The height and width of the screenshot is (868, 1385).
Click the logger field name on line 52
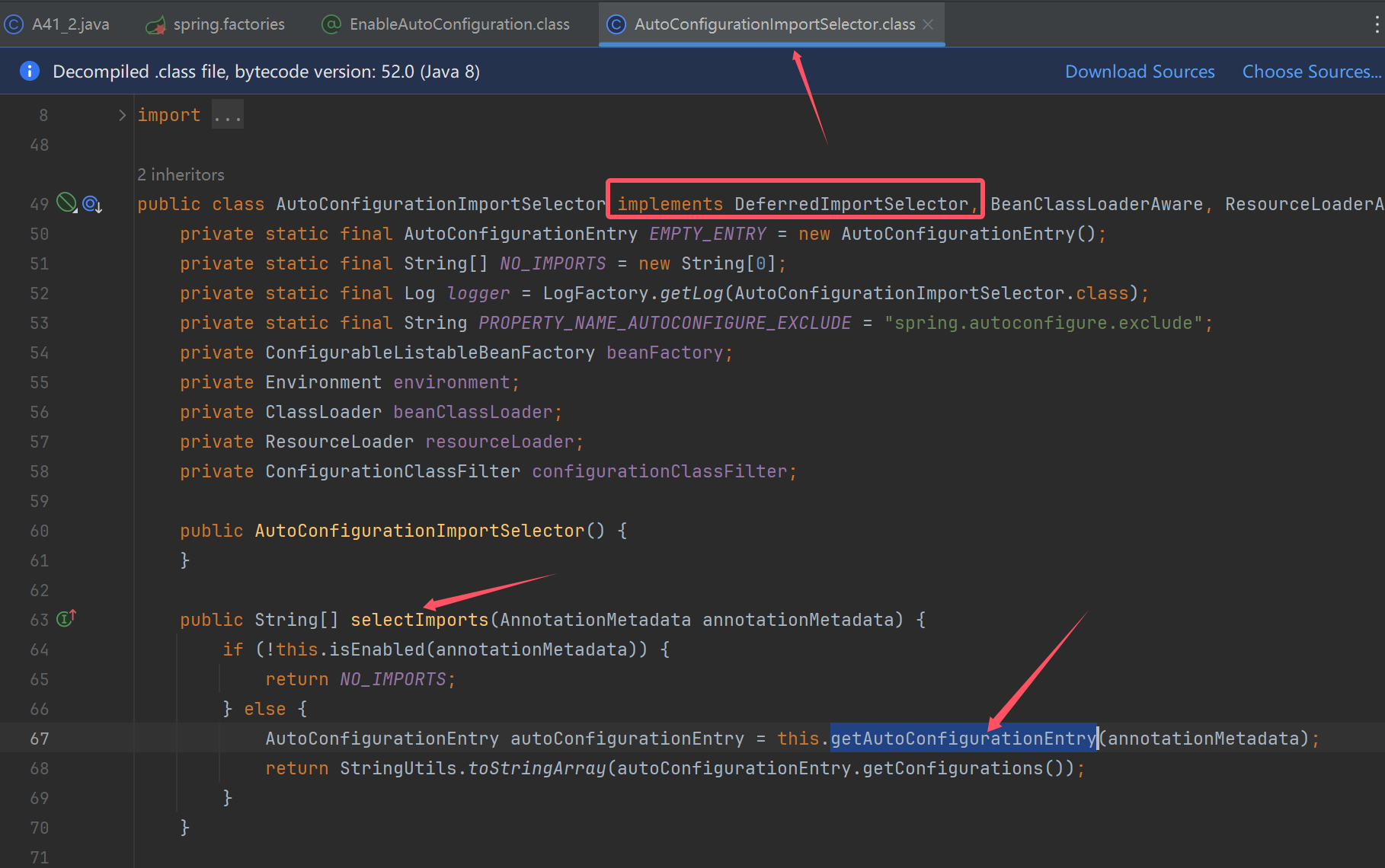pos(478,293)
